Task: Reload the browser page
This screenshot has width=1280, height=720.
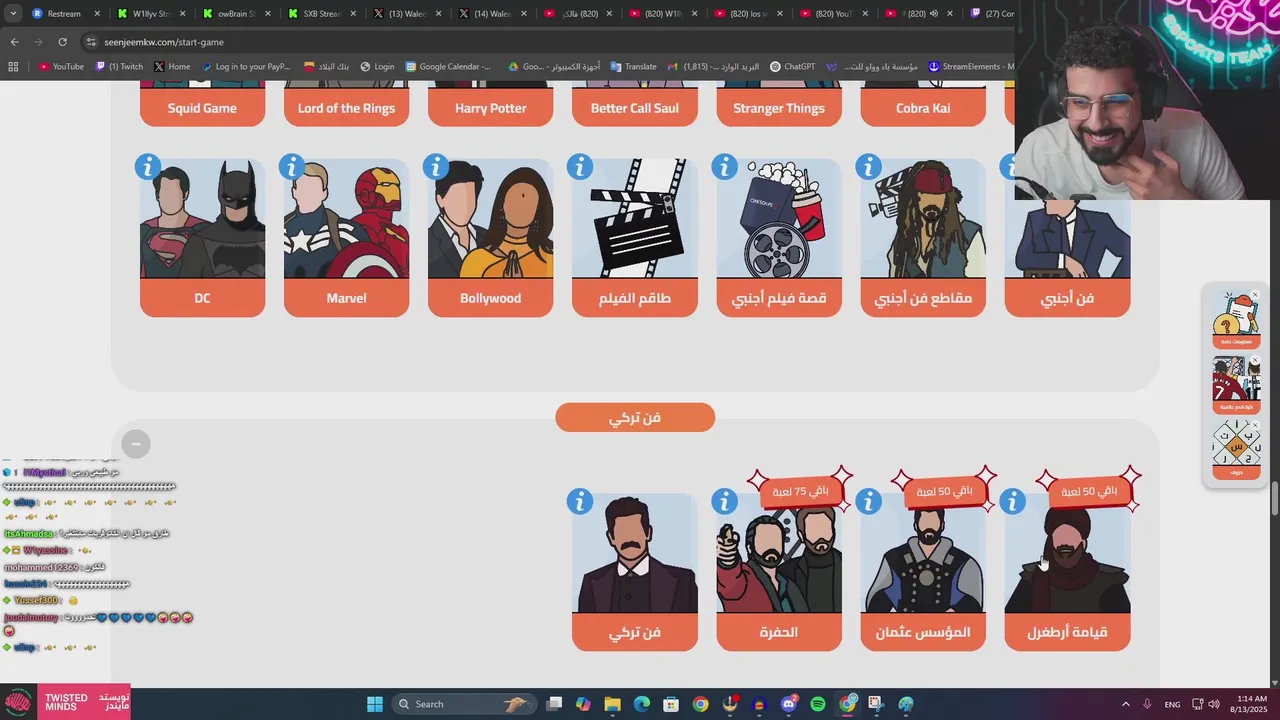Action: point(62,42)
